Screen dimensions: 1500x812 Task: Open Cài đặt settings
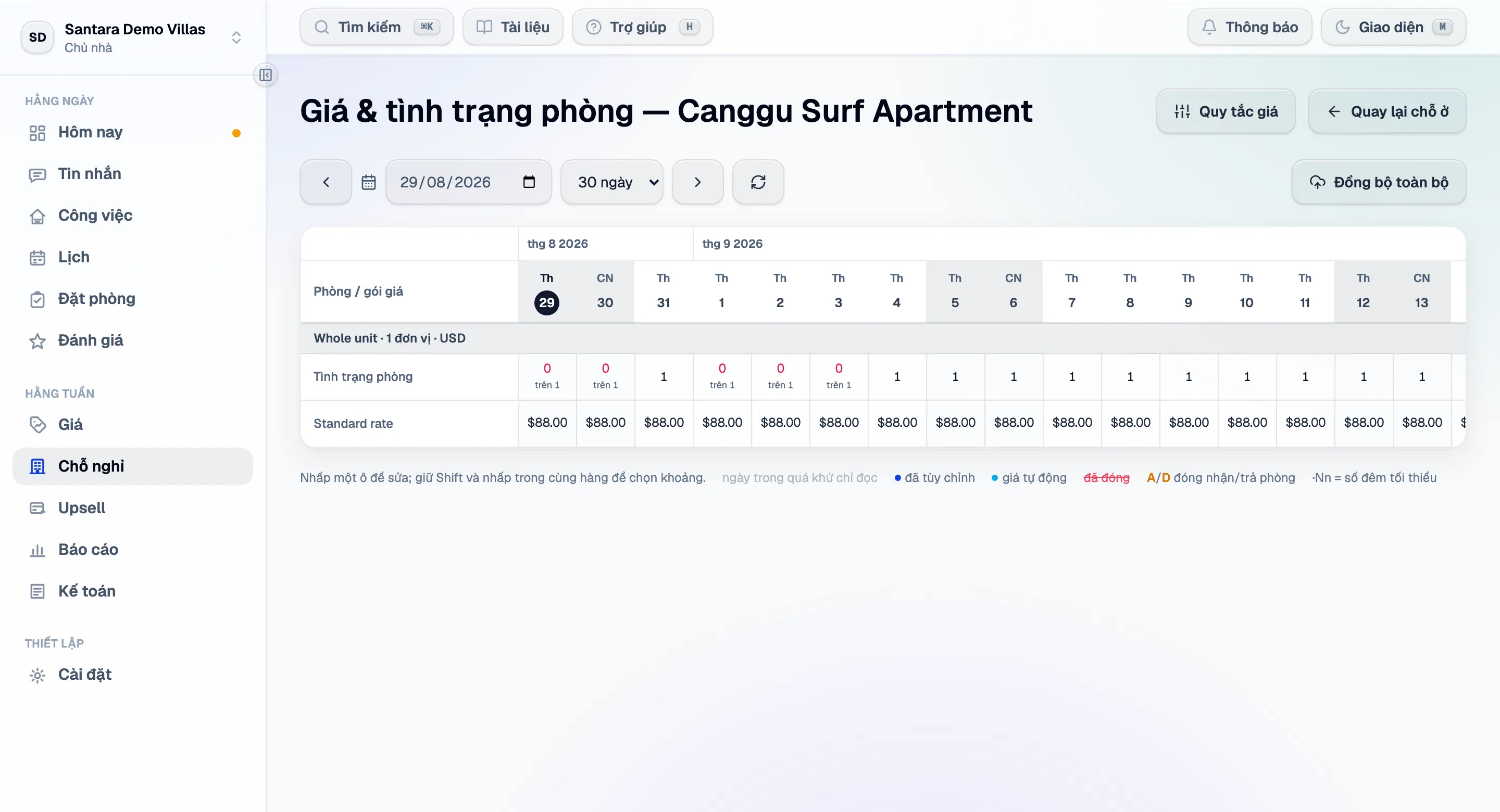click(x=133, y=675)
